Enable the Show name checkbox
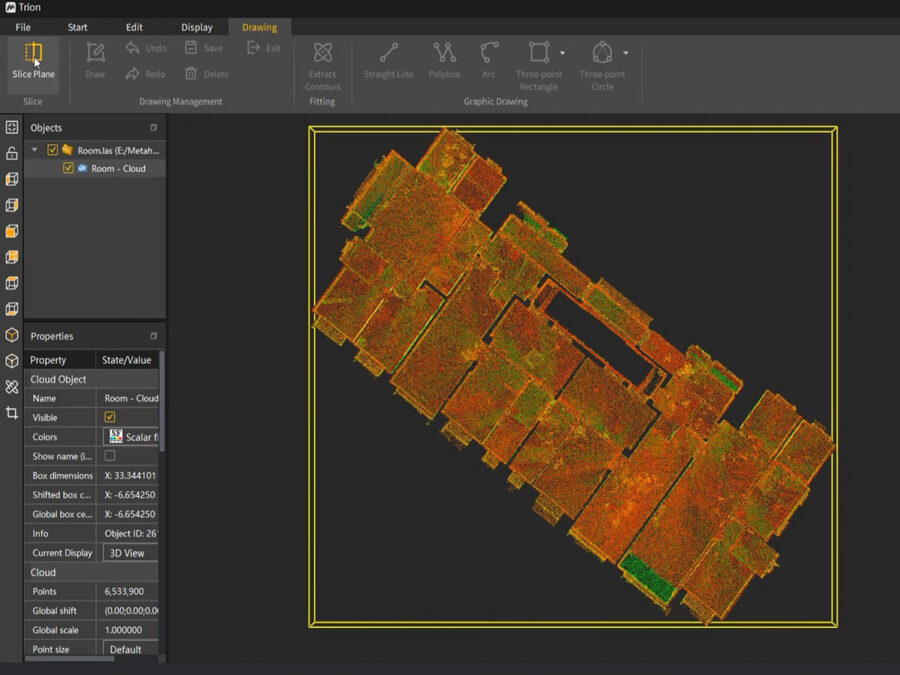900x675 pixels. pos(110,456)
